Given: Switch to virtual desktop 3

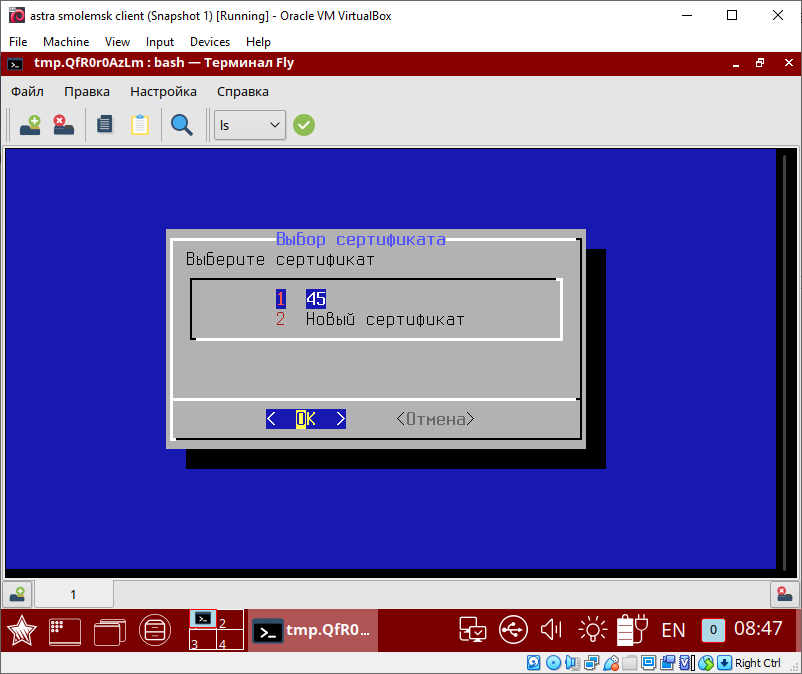Looking at the screenshot, I should (203, 640).
